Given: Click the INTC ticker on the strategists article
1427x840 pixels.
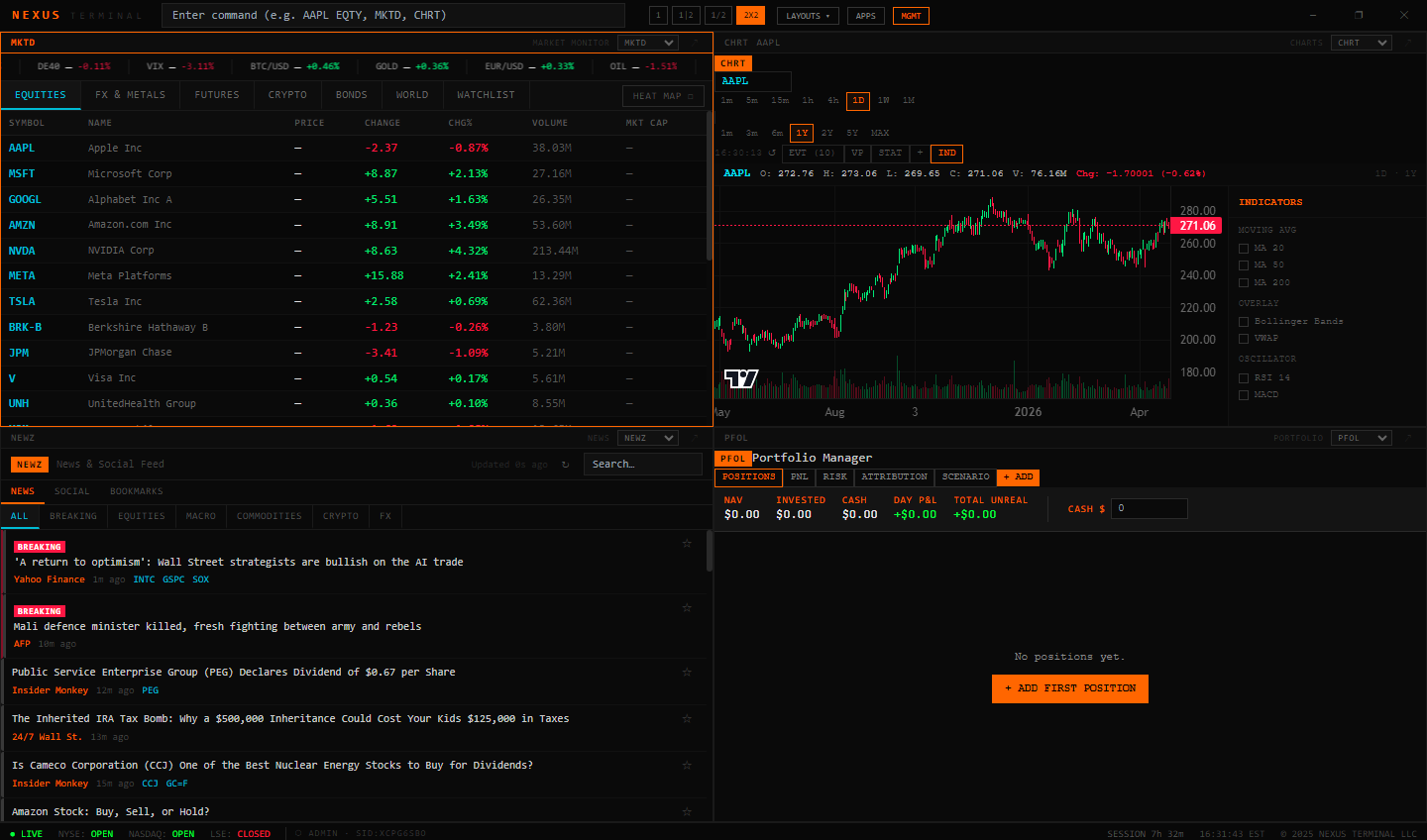Looking at the screenshot, I should 144,579.
